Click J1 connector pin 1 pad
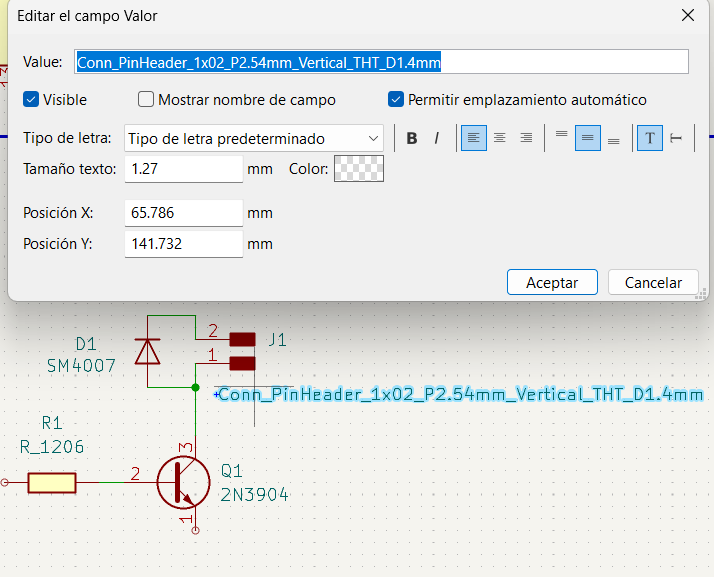Viewport: 714px width, 577px height. pos(243,363)
